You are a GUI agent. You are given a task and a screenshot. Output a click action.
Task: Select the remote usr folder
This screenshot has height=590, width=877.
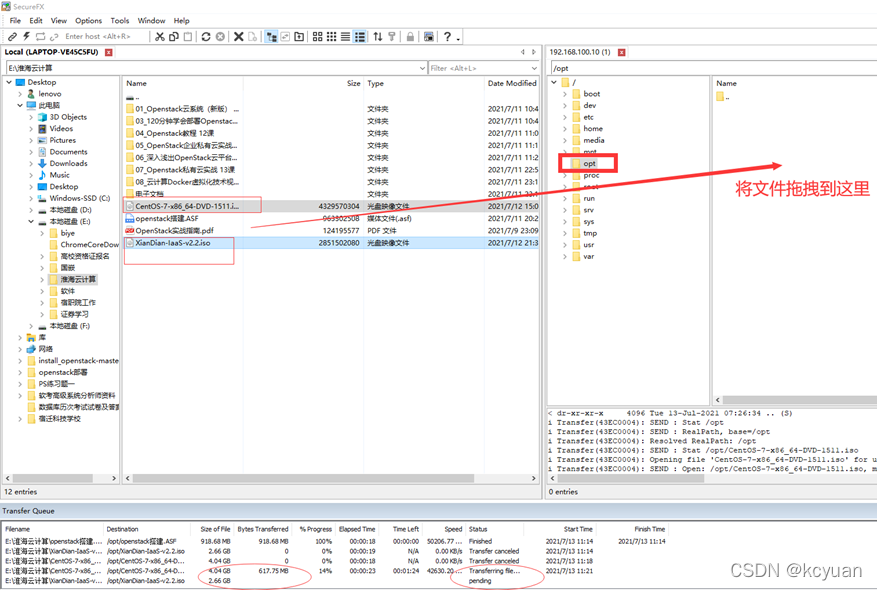588,245
